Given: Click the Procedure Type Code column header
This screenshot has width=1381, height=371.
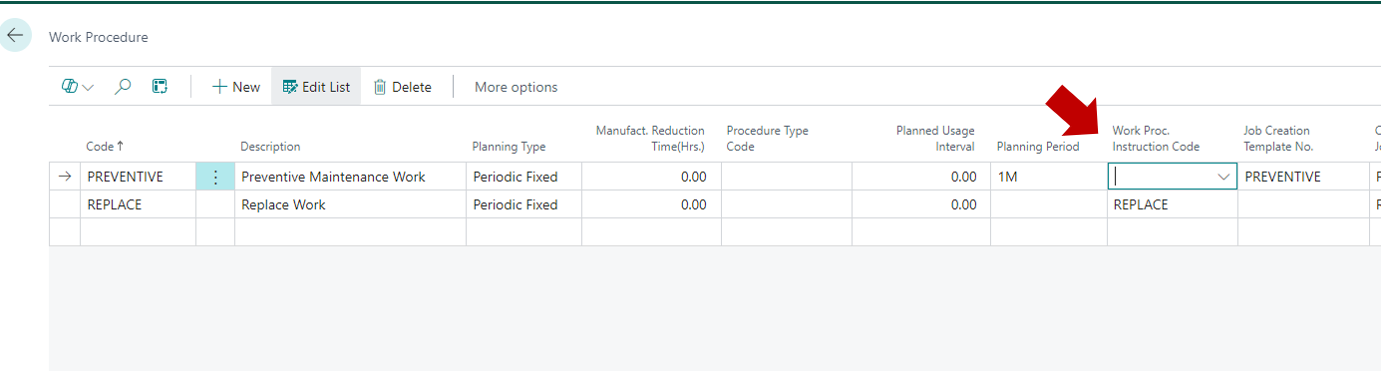Looking at the screenshot, I should 767,138.
